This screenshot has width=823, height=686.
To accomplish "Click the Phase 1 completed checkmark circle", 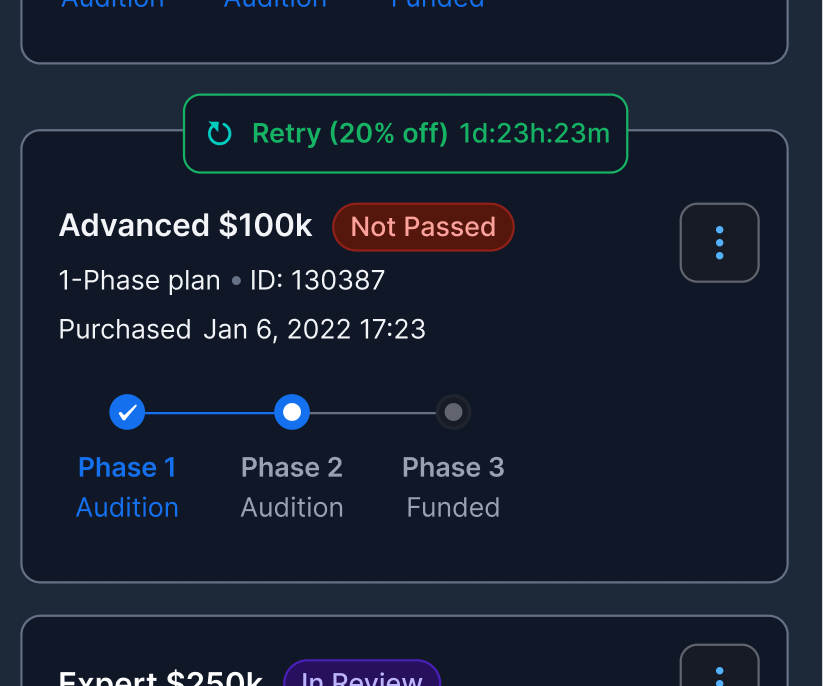I will [127, 411].
